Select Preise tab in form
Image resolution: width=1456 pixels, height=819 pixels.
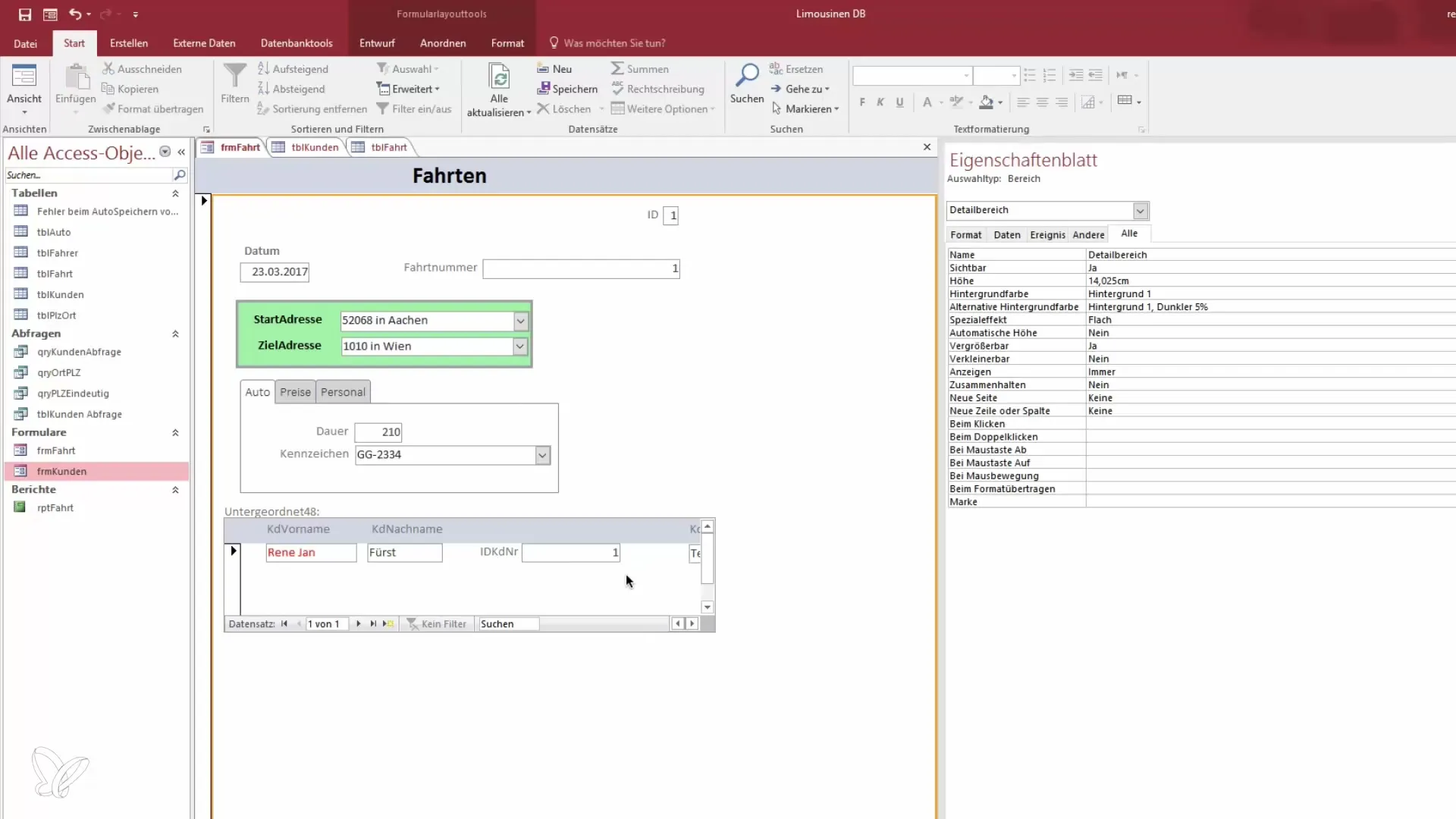[295, 392]
